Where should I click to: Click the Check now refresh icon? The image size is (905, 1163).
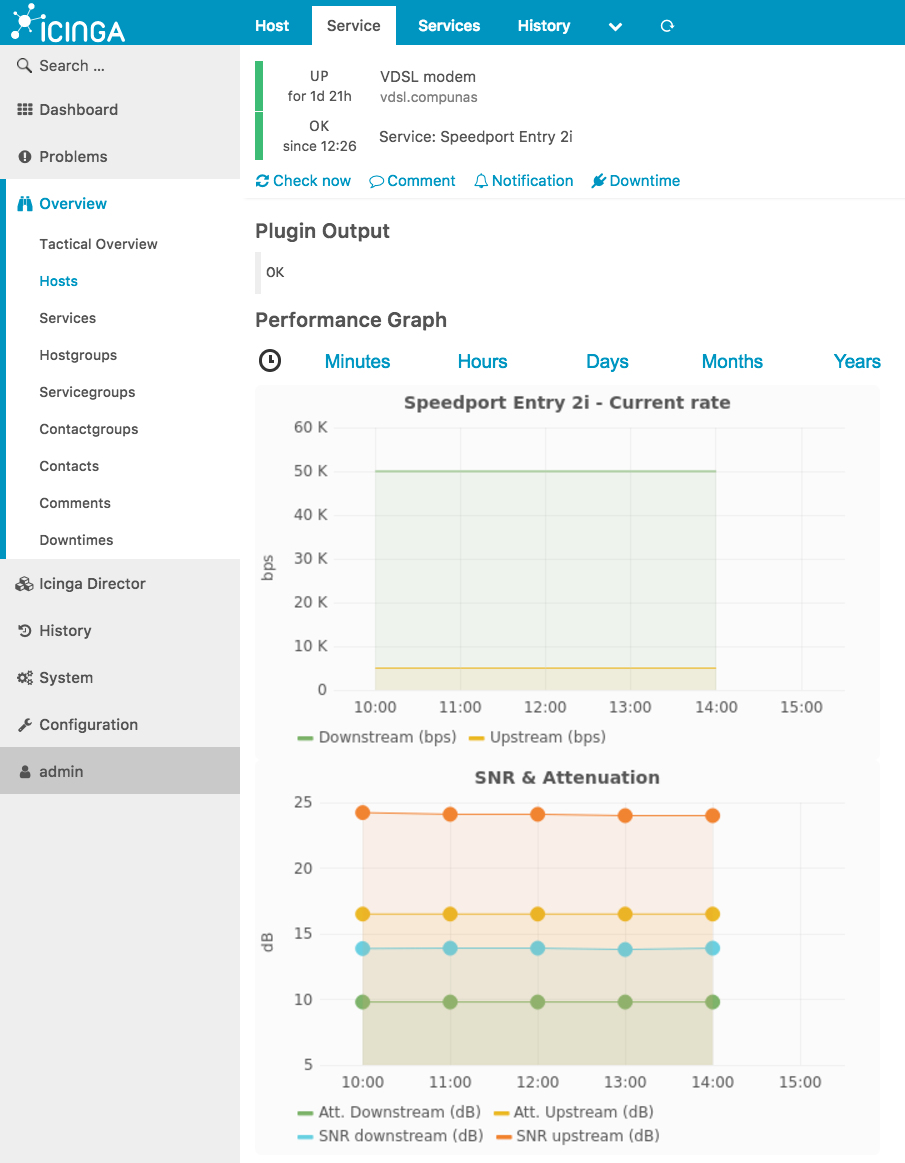263,181
